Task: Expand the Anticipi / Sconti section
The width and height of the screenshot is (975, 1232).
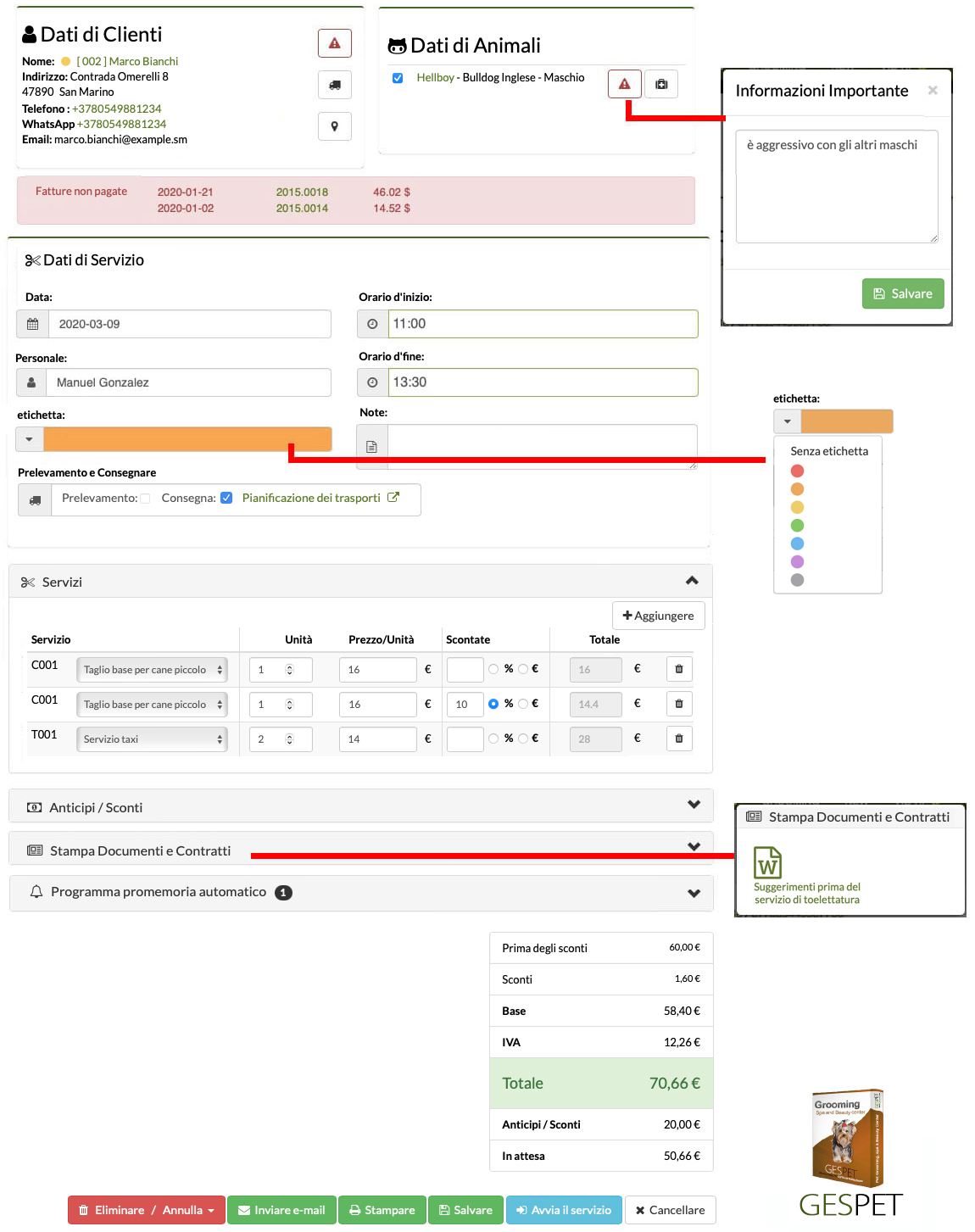Action: 694,805
